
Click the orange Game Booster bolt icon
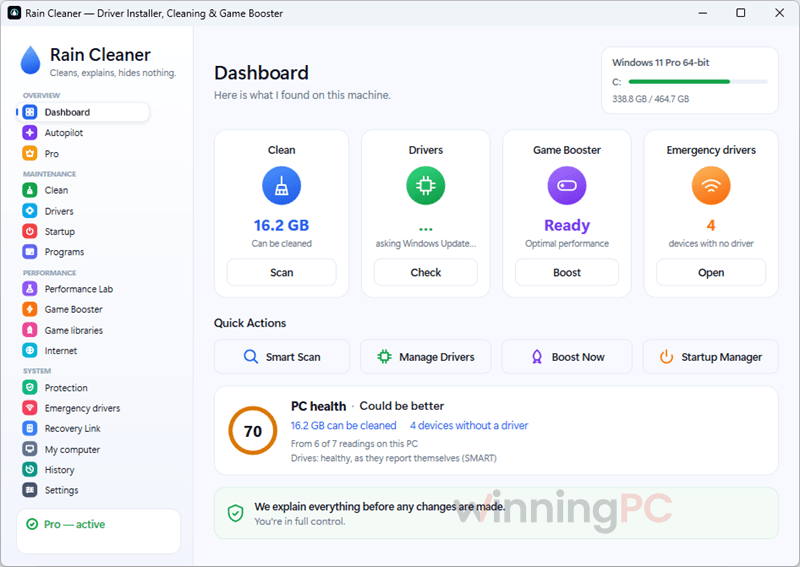click(x=30, y=309)
